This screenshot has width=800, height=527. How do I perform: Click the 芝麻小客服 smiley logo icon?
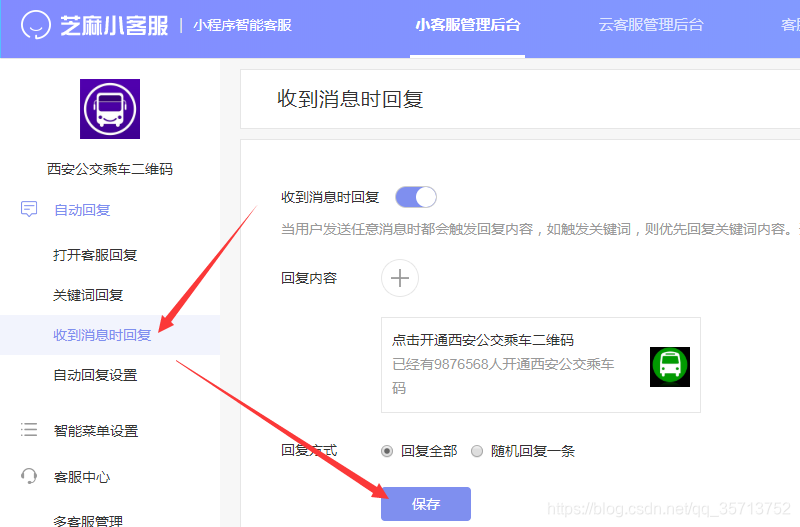(36, 24)
